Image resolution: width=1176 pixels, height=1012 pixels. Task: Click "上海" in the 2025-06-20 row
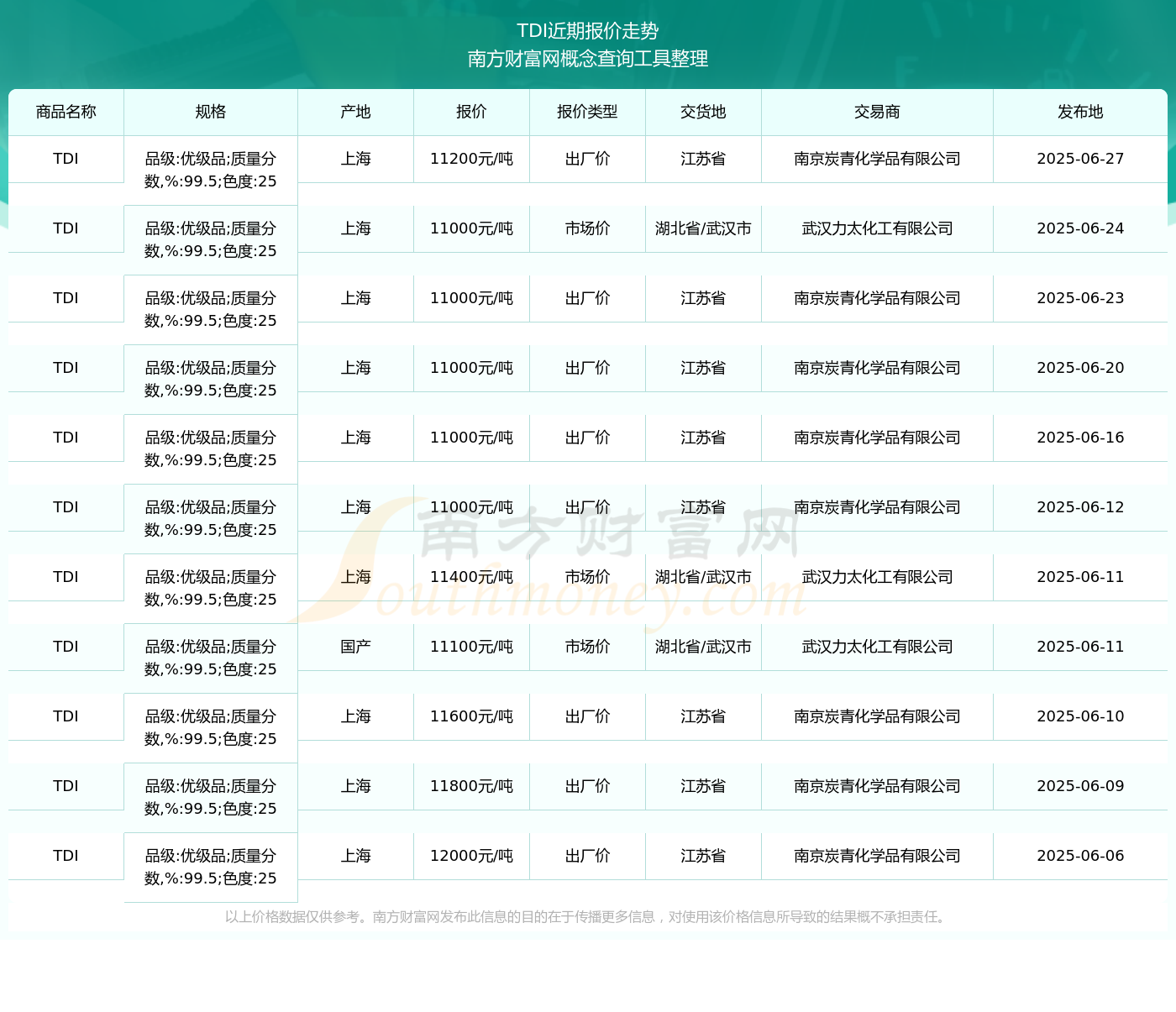click(x=356, y=368)
